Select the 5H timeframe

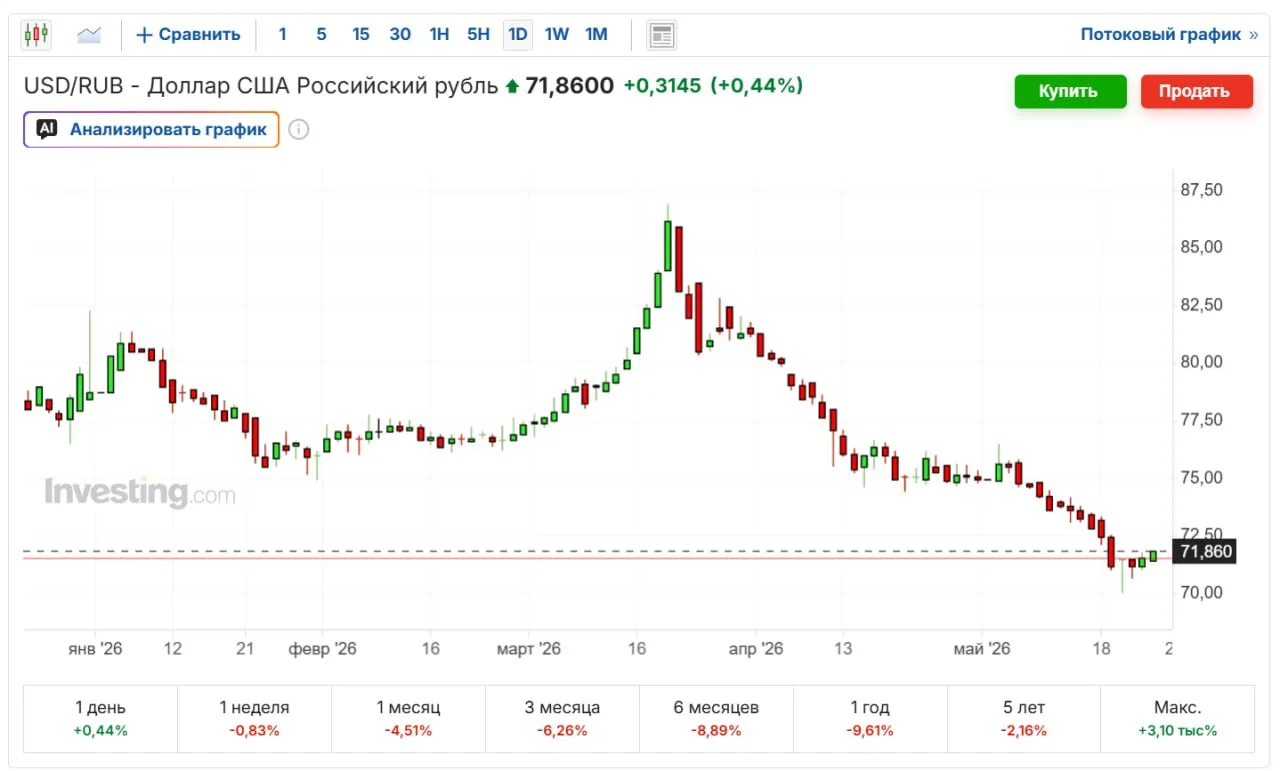pyautogui.click(x=479, y=35)
